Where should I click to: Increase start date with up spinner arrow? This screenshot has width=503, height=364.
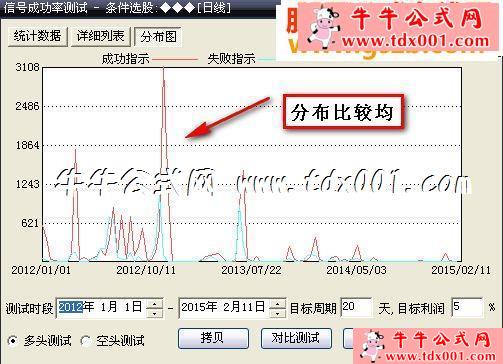click(x=154, y=304)
